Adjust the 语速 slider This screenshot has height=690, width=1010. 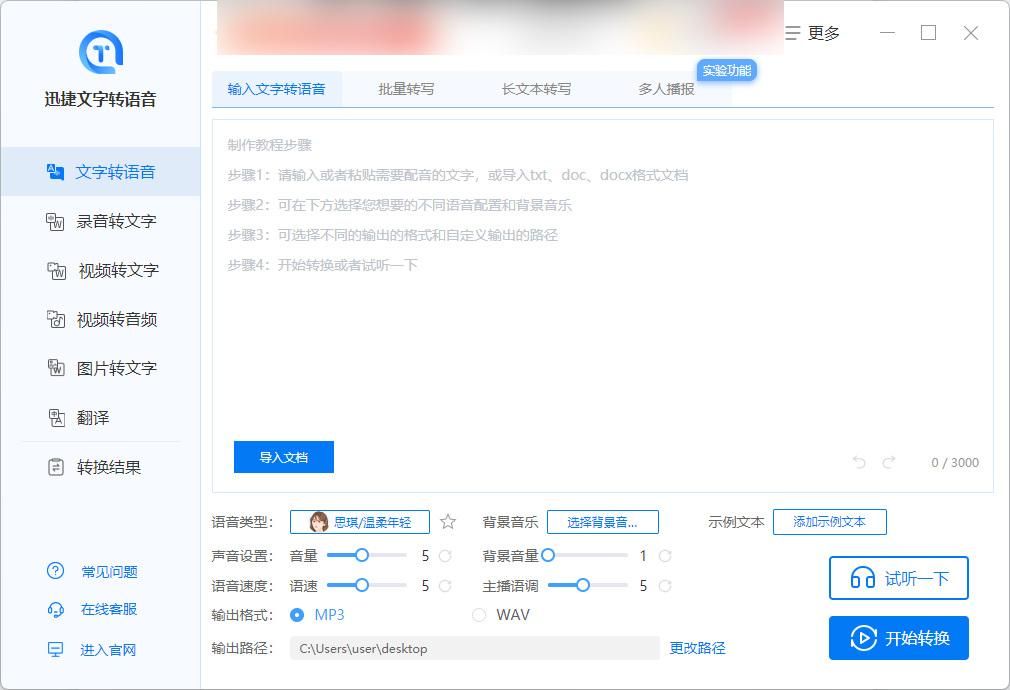(x=367, y=585)
